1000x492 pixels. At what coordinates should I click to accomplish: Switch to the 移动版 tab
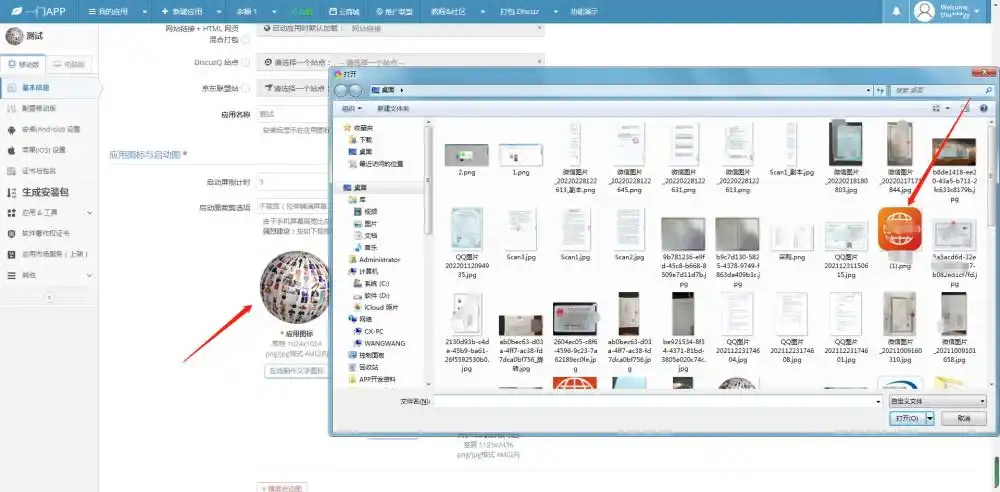coord(23,64)
